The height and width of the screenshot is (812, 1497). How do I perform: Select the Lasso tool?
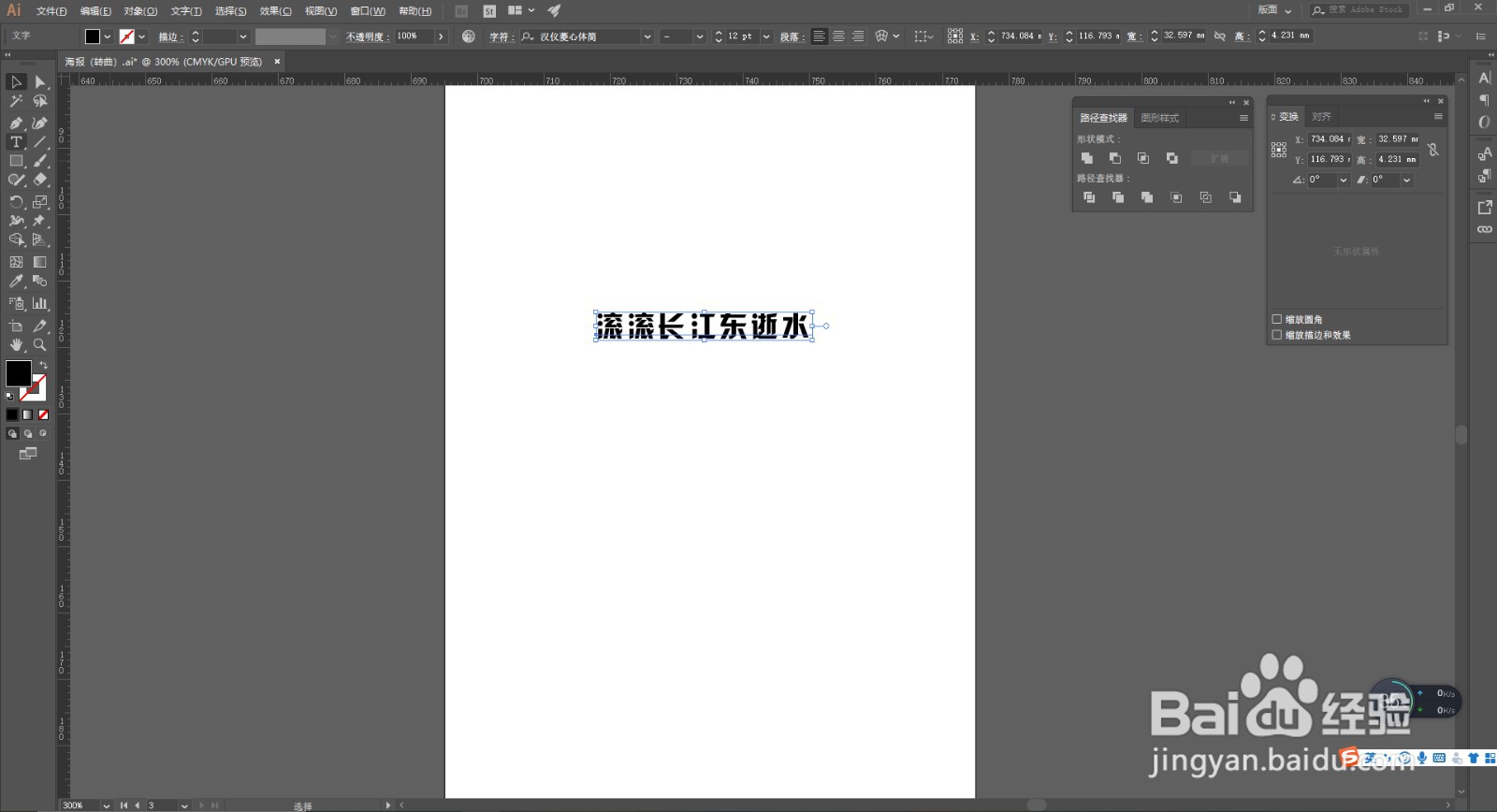click(40, 101)
